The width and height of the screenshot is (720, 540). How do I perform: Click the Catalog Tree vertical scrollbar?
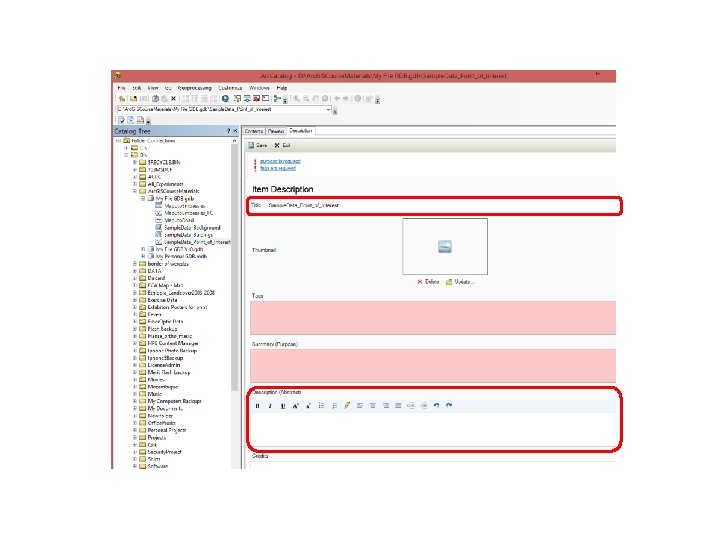[x=234, y=266]
